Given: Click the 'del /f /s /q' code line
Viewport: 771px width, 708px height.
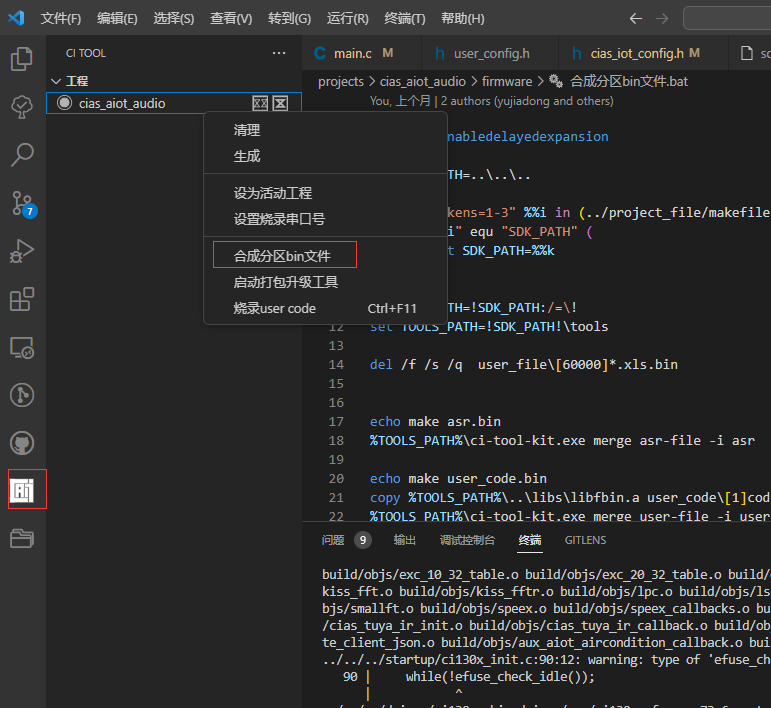Looking at the screenshot, I should pos(524,365).
